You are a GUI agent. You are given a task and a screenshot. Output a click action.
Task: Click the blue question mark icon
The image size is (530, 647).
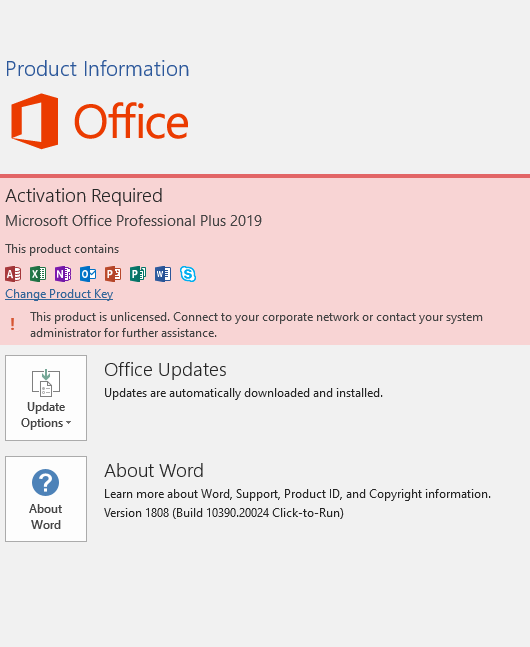[x=45, y=482]
